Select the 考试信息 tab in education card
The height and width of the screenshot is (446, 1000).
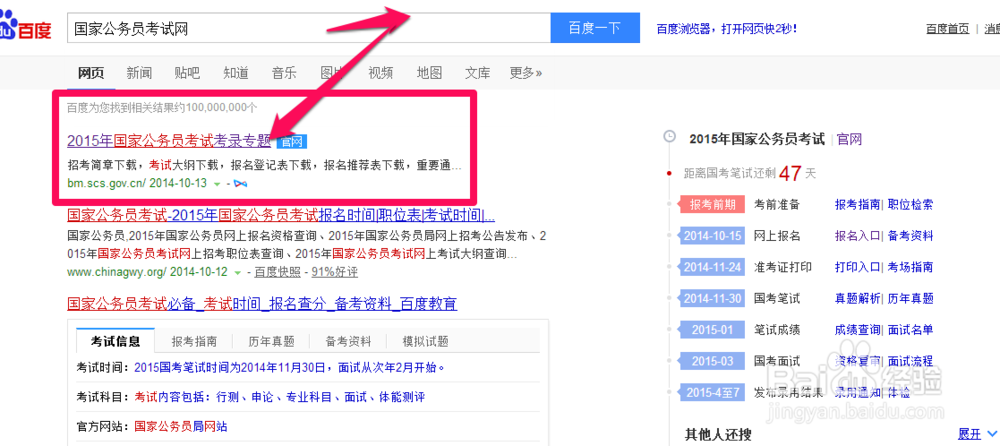tap(115, 341)
